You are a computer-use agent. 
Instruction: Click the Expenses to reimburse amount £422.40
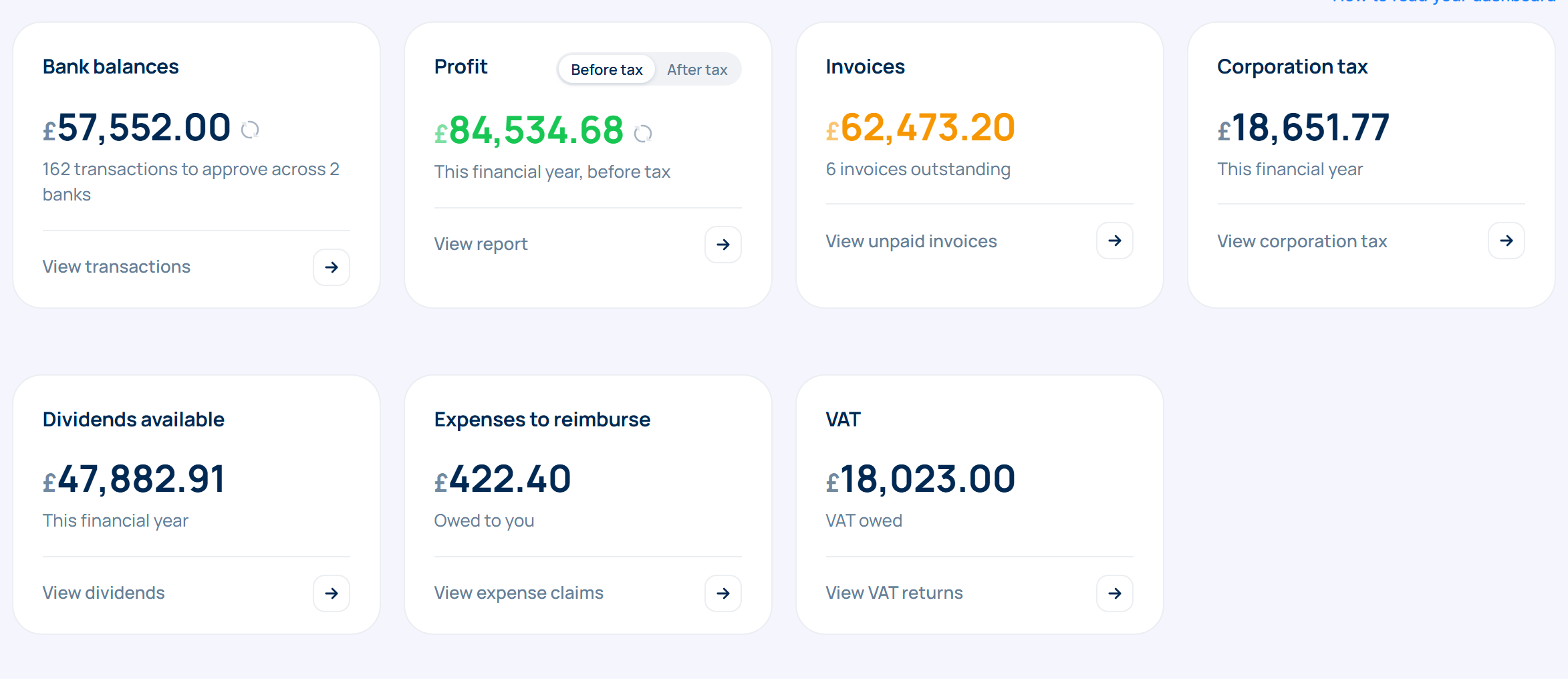click(503, 480)
